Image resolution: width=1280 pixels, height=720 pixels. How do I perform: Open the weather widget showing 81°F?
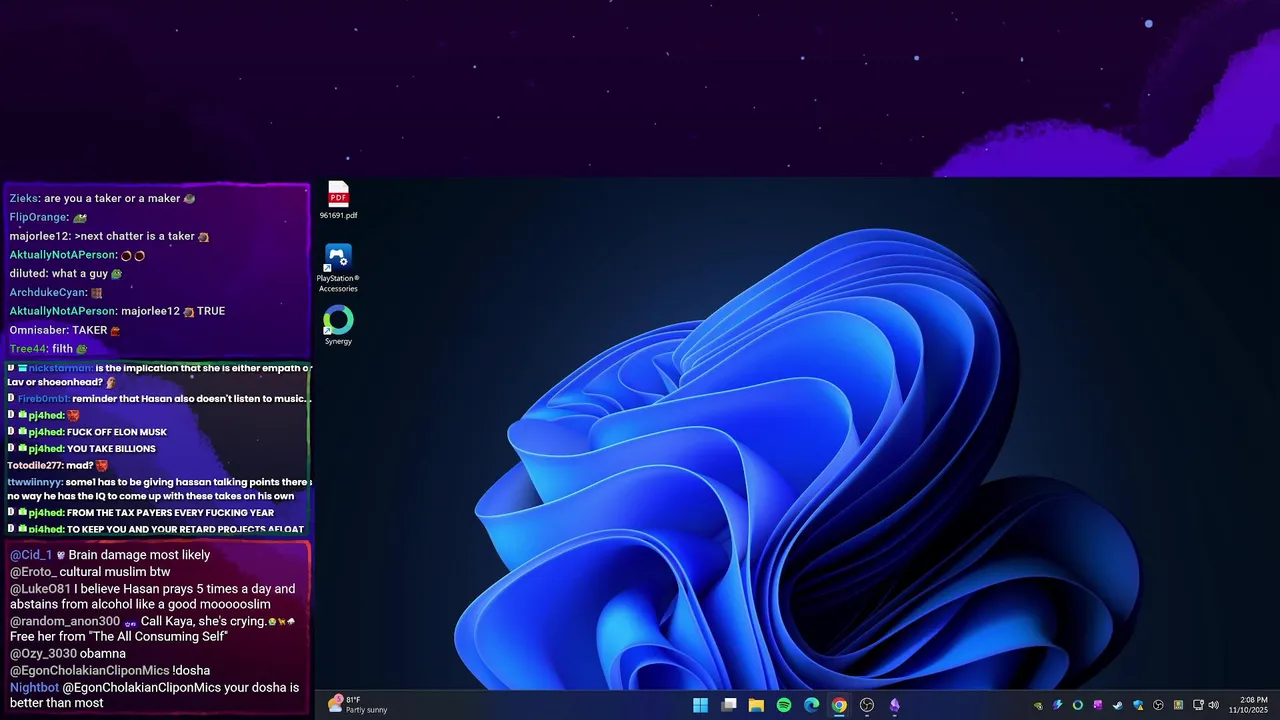[357, 705]
